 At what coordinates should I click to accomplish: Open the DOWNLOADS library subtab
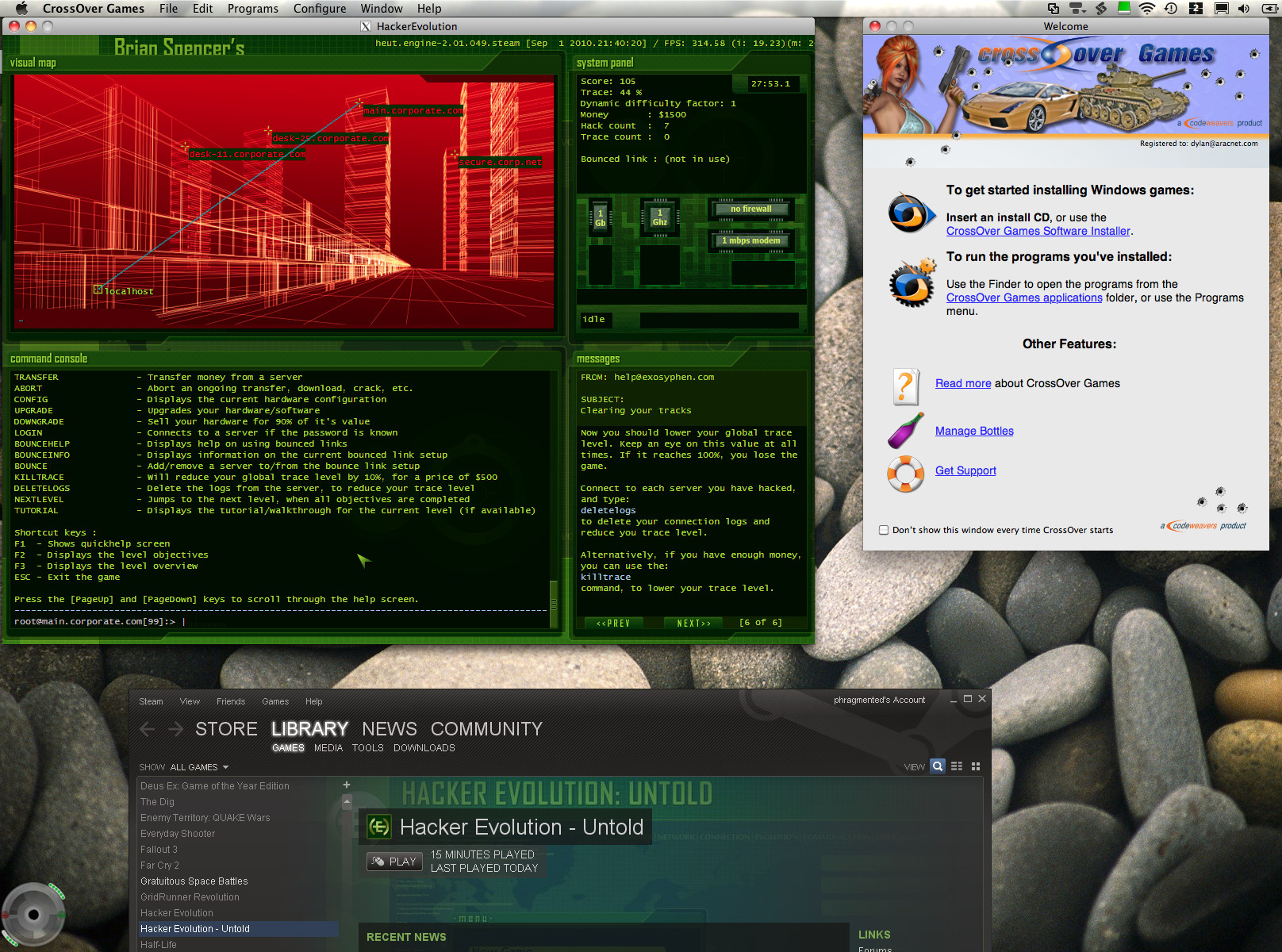click(x=424, y=747)
